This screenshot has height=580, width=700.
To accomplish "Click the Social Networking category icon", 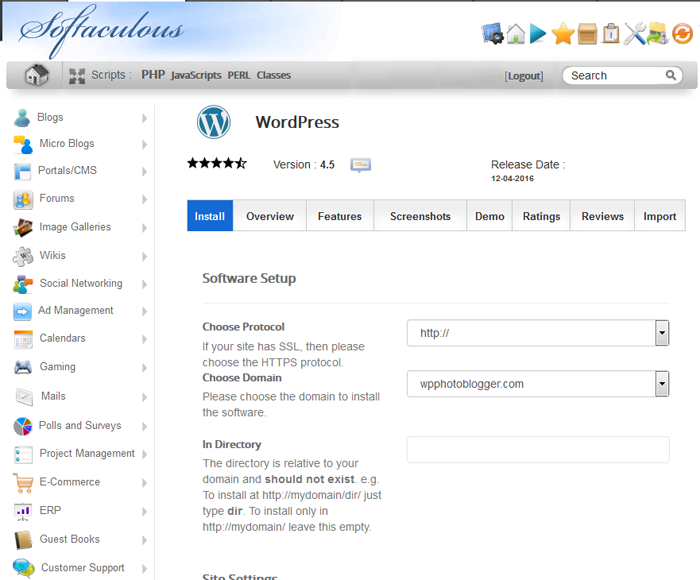I will [23, 284].
